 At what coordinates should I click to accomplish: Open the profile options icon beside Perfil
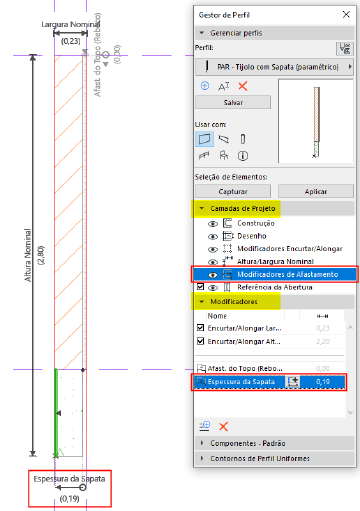(345, 49)
